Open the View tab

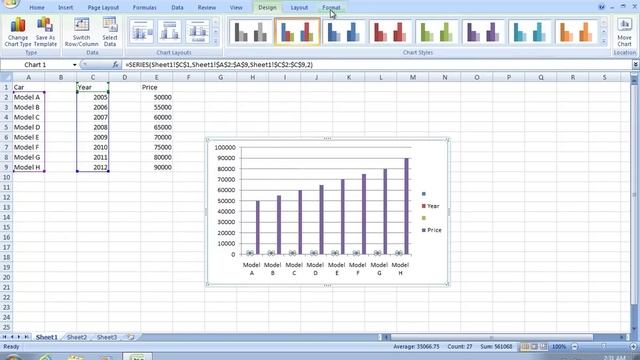click(236, 7)
